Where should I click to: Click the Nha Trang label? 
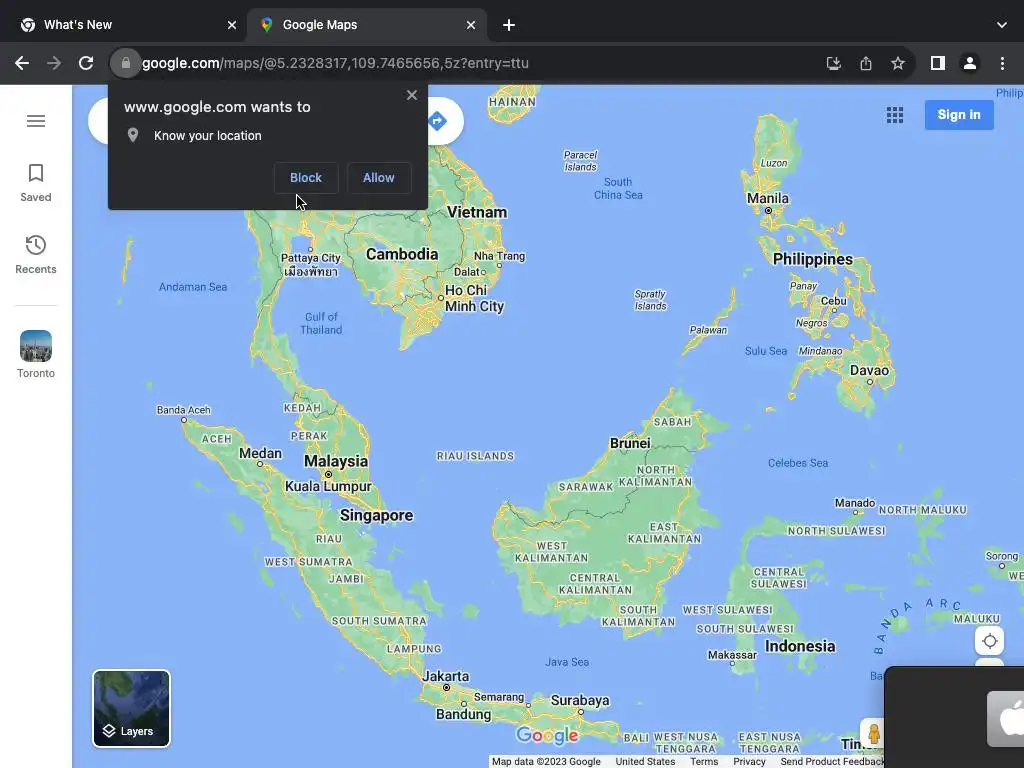500,256
